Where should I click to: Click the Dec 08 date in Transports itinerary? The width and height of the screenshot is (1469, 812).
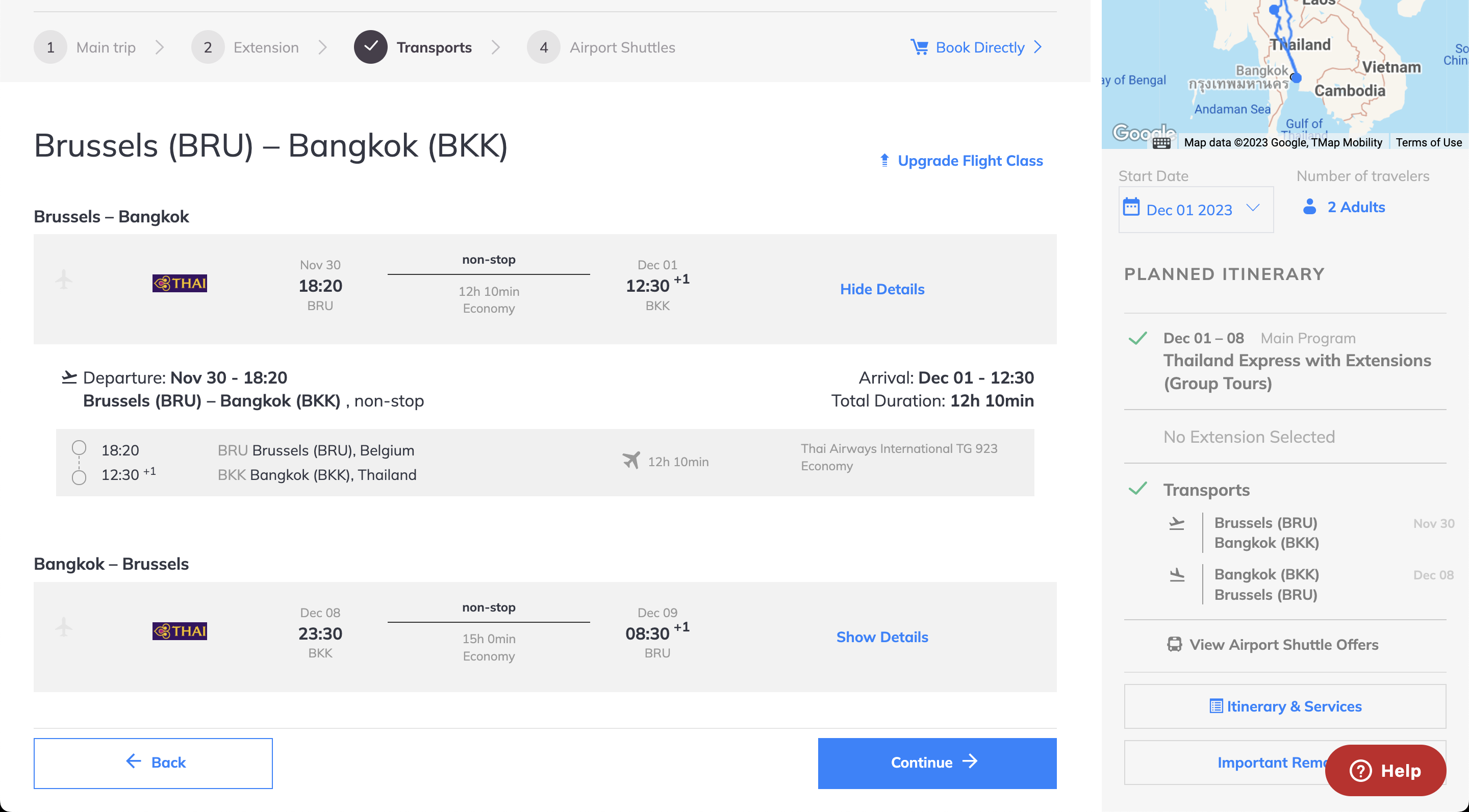(1434, 575)
